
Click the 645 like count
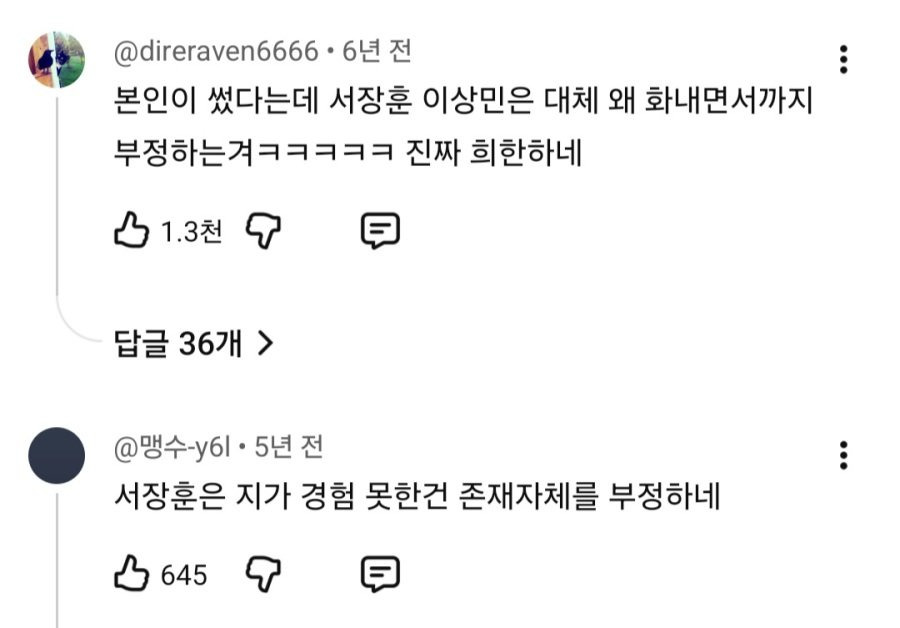coord(184,575)
